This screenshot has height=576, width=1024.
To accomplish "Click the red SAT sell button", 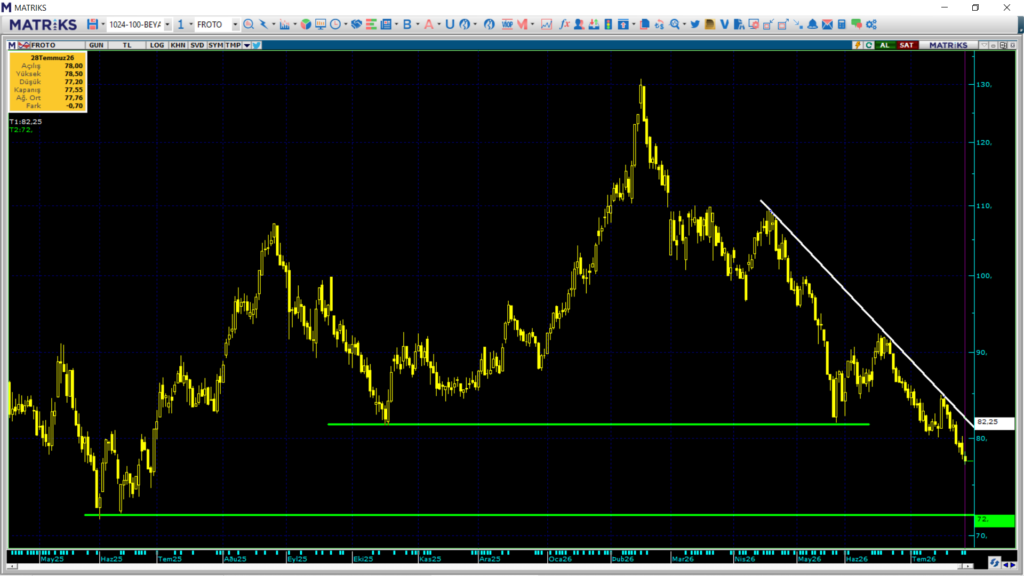I will [906, 45].
